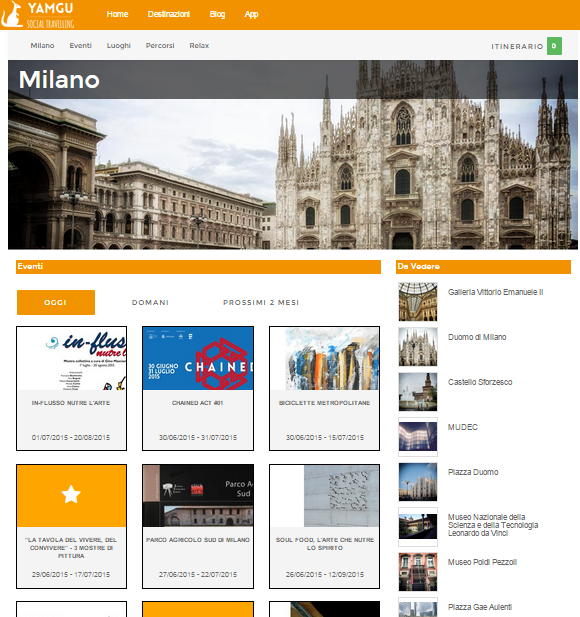
Task: Open the Soul Food event image
Action: tap(325, 496)
